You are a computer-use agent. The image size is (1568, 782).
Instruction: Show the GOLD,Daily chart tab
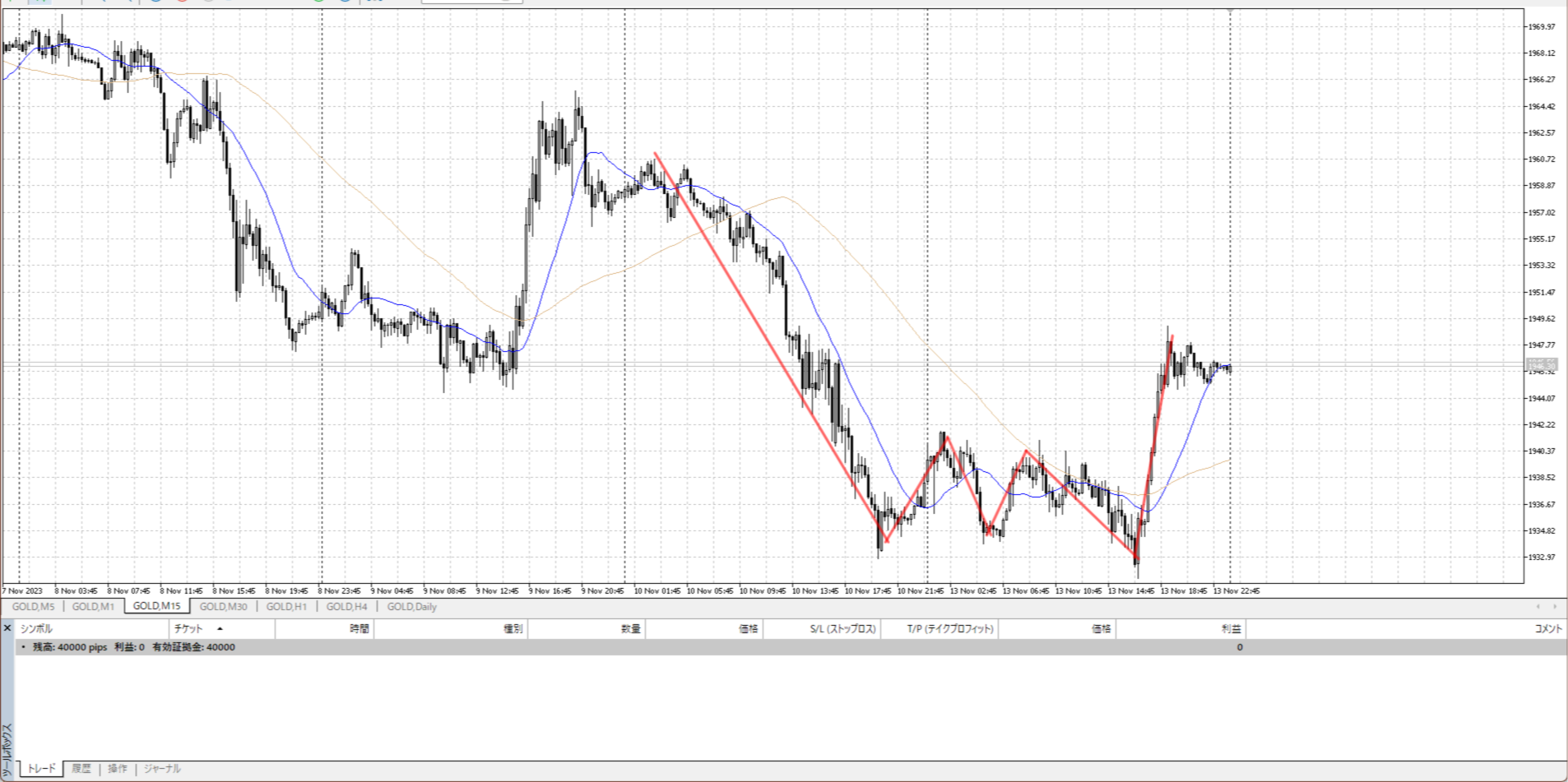[411, 607]
